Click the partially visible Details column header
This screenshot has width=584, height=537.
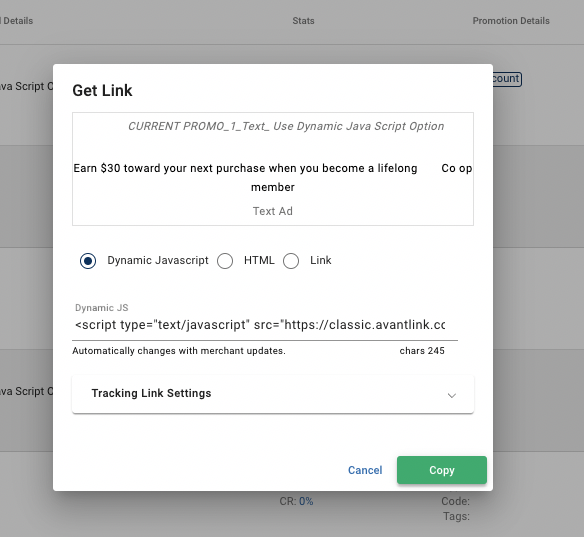(17, 21)
